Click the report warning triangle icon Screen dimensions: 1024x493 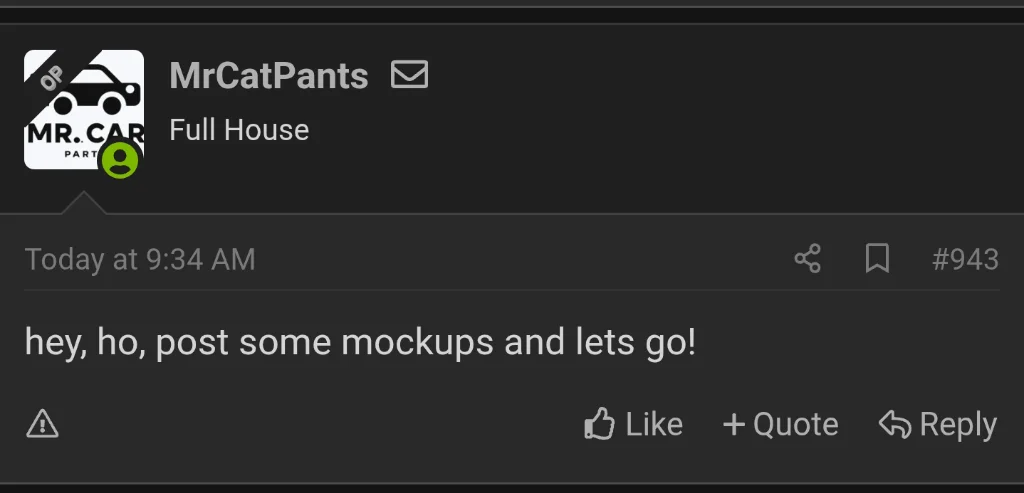point(42,424)
